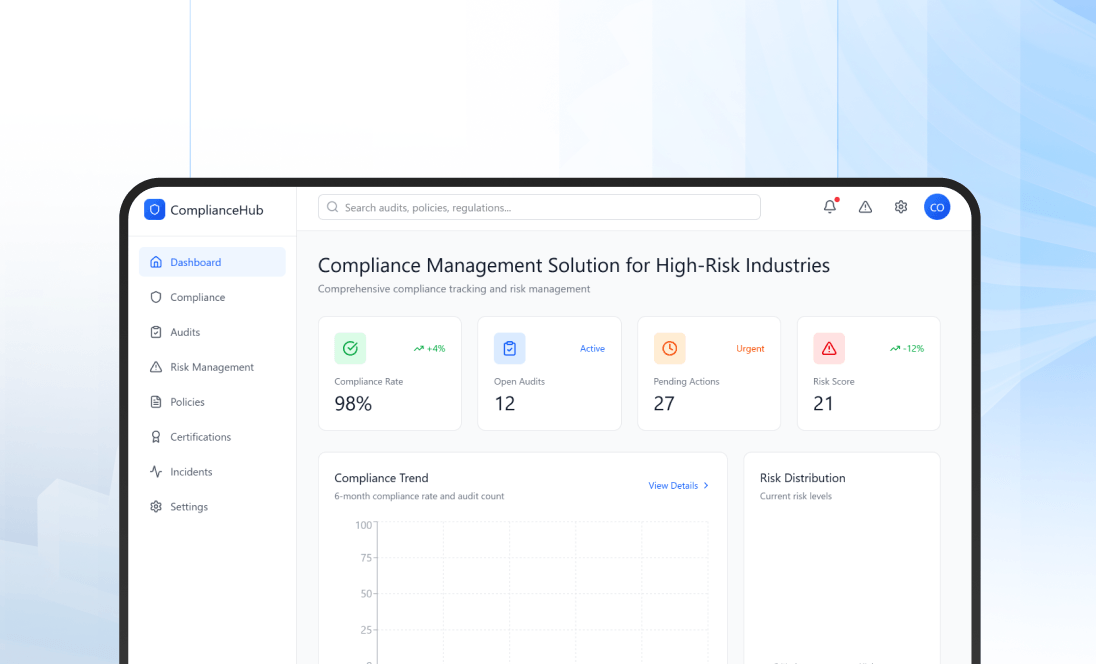
Task: Click the red Risk Score alert icon
Action: [829, 348]
